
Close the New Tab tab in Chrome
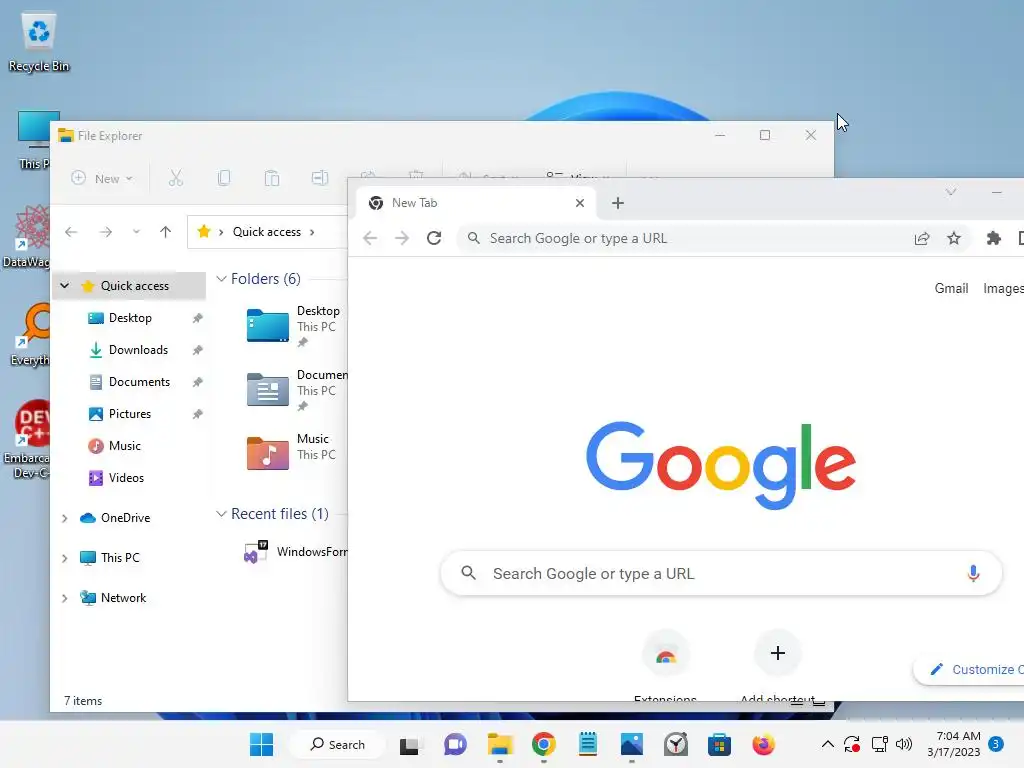point(579,203)
